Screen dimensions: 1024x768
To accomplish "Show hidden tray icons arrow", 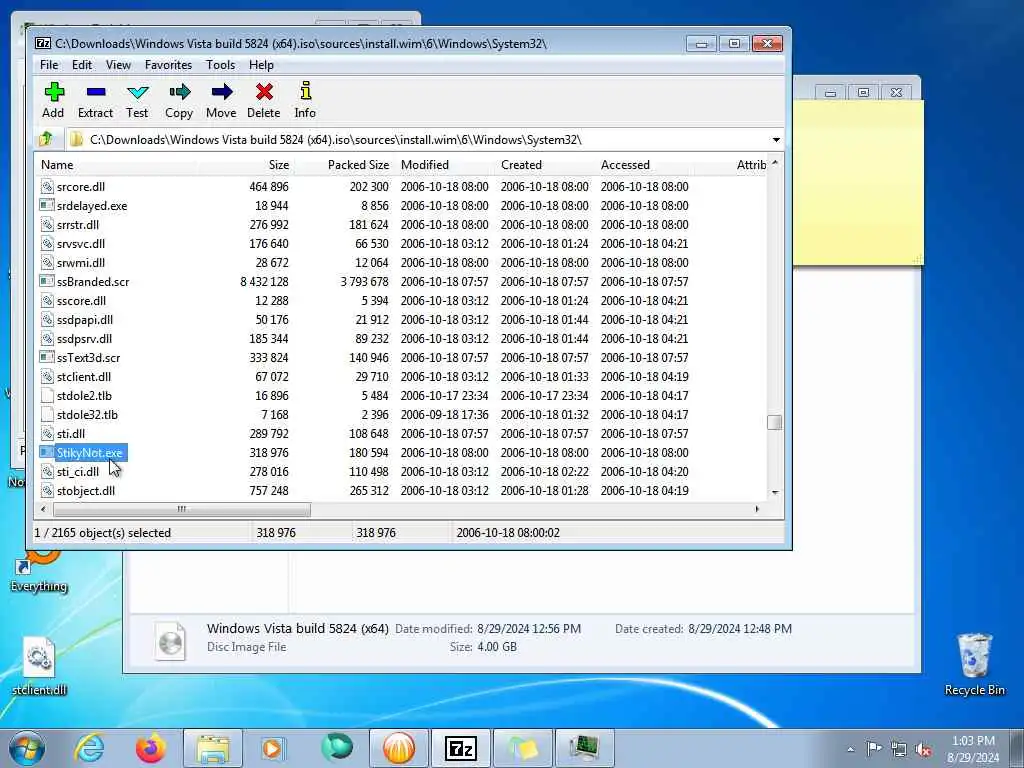I will (850, 750).
